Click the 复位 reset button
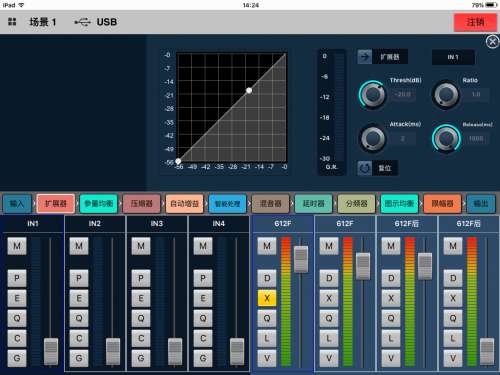The image size is (500, 375). click(385, 168)
